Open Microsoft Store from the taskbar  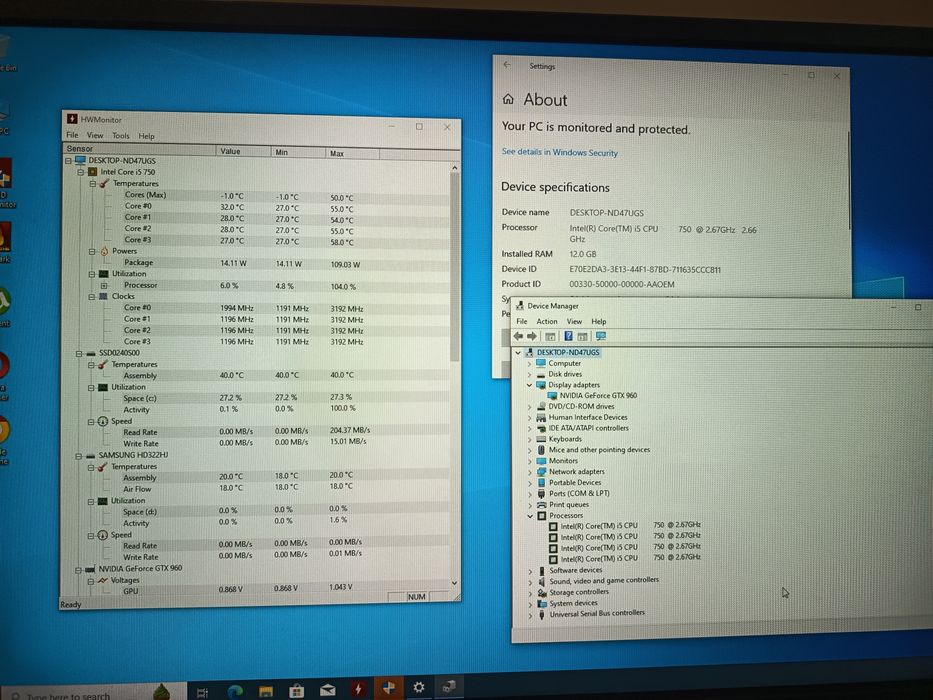click(296, 691)
